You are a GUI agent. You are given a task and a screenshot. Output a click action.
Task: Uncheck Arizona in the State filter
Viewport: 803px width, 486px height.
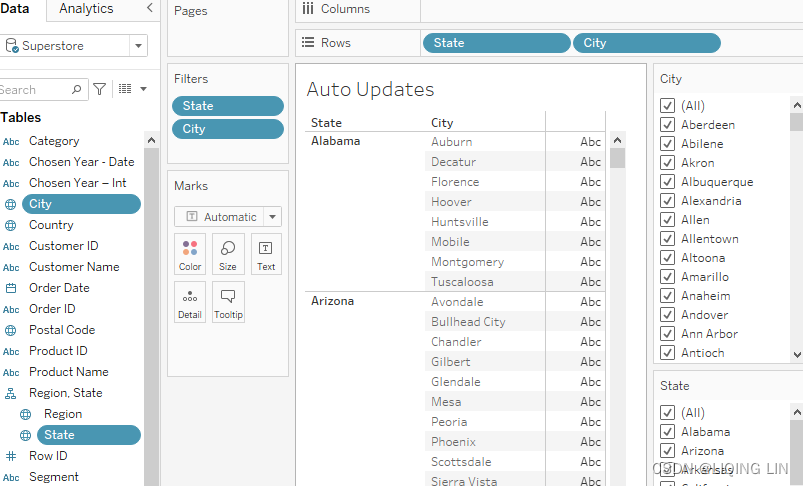click(x=667, y=451)
